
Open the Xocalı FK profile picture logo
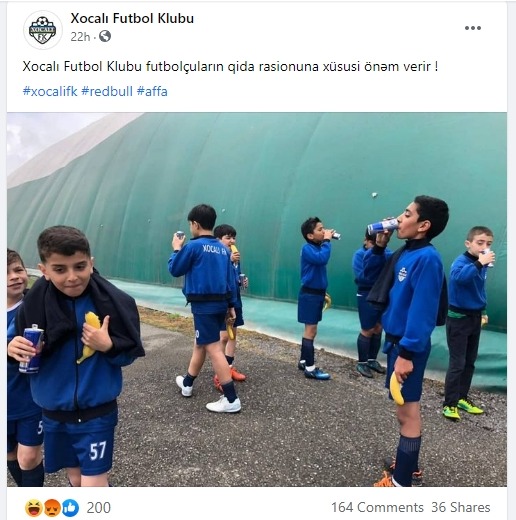(x=43, y=30)
